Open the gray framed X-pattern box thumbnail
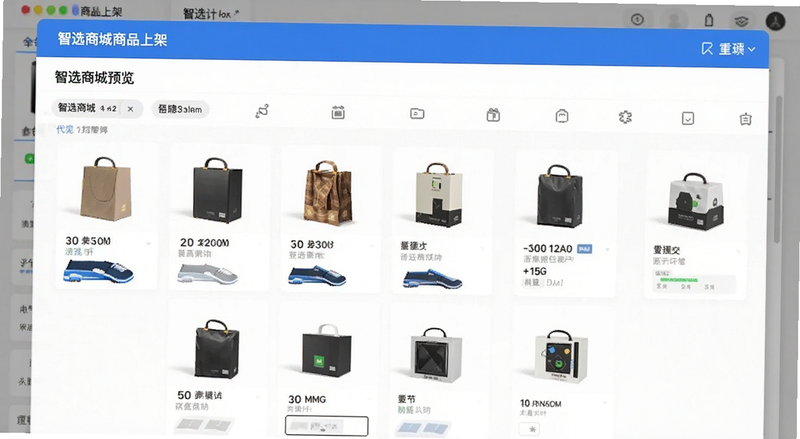The width and height of the screenshot is (800, 439). [436, 355]
